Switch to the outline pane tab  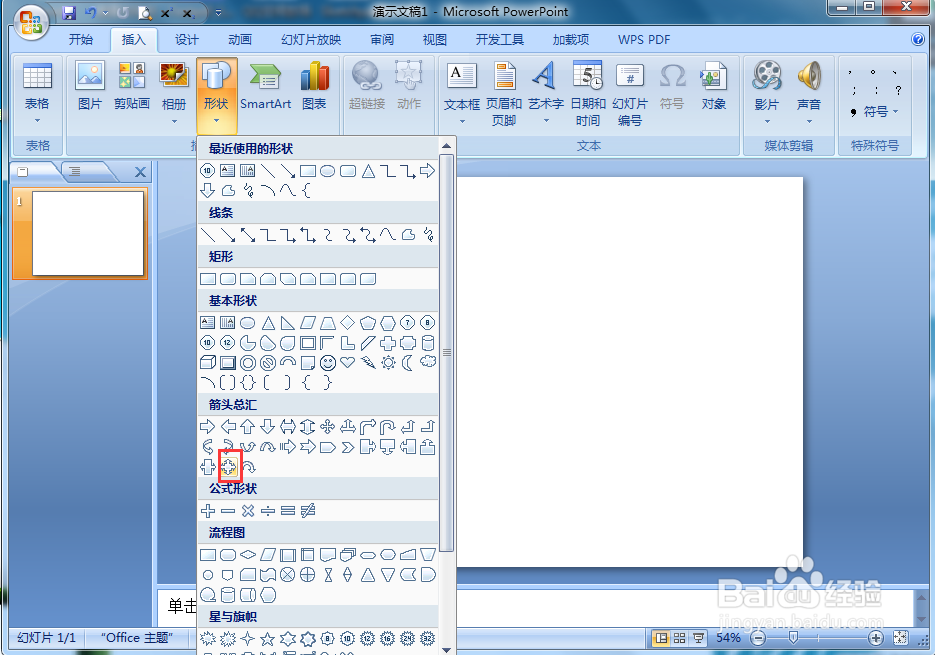point(75,172)
